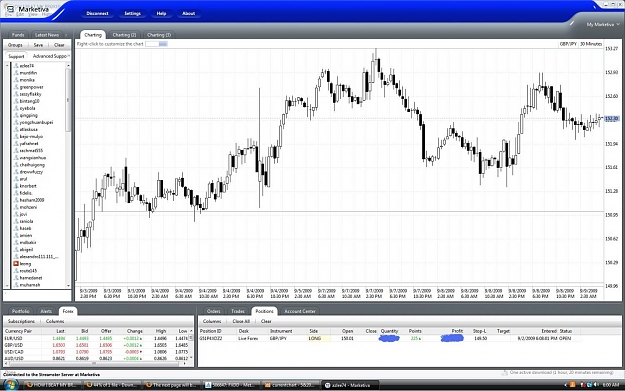Screen dimensions: 625x391
Task: Click the orange system tray icon
Action: pos(573,385)
